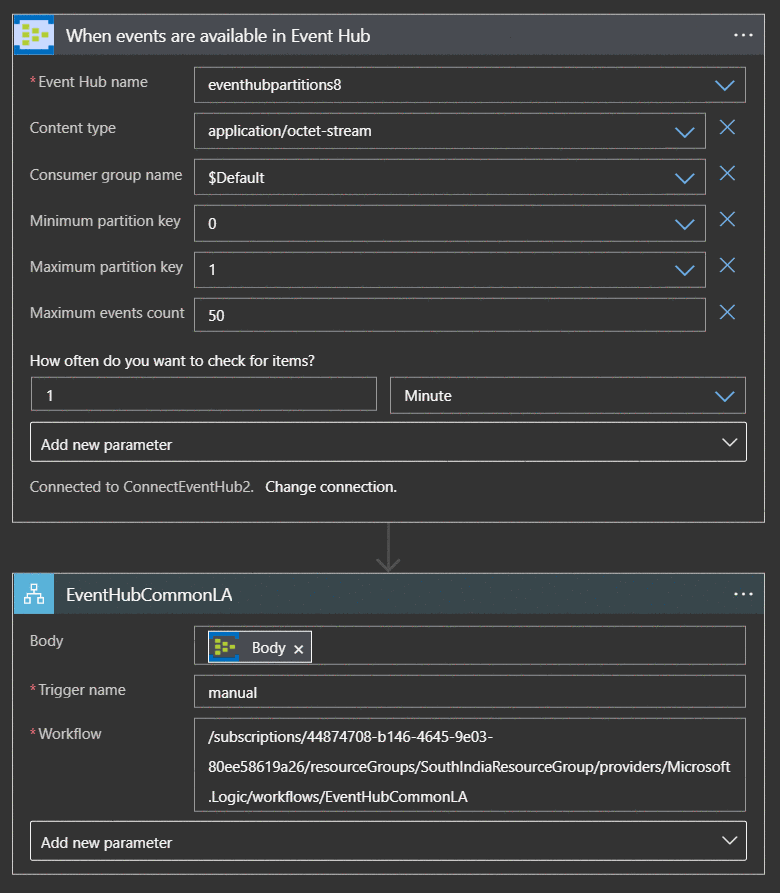Open the Minimum partition key dropdown
This screenshot has width=780, height=893.
coord(684,224)
